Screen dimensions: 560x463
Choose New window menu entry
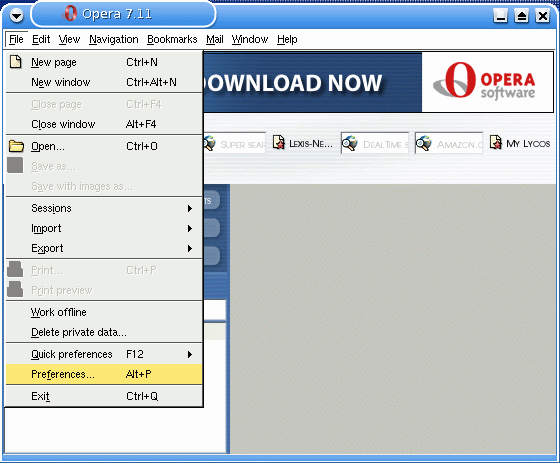[104, 82]
